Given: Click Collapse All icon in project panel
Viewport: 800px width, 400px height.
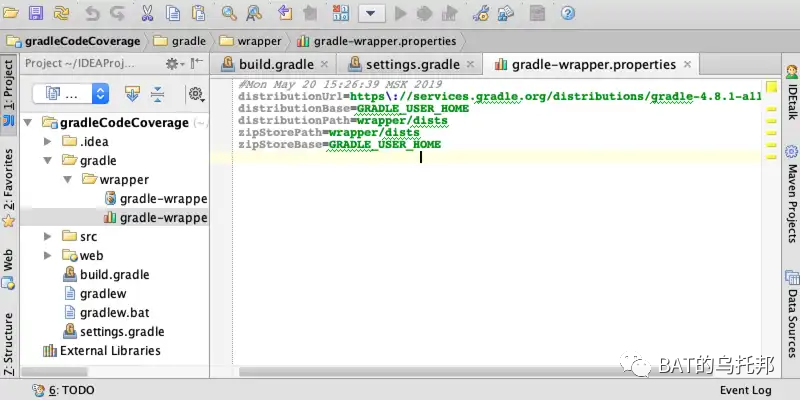Looking at the screenshot, I should (157, 93).
